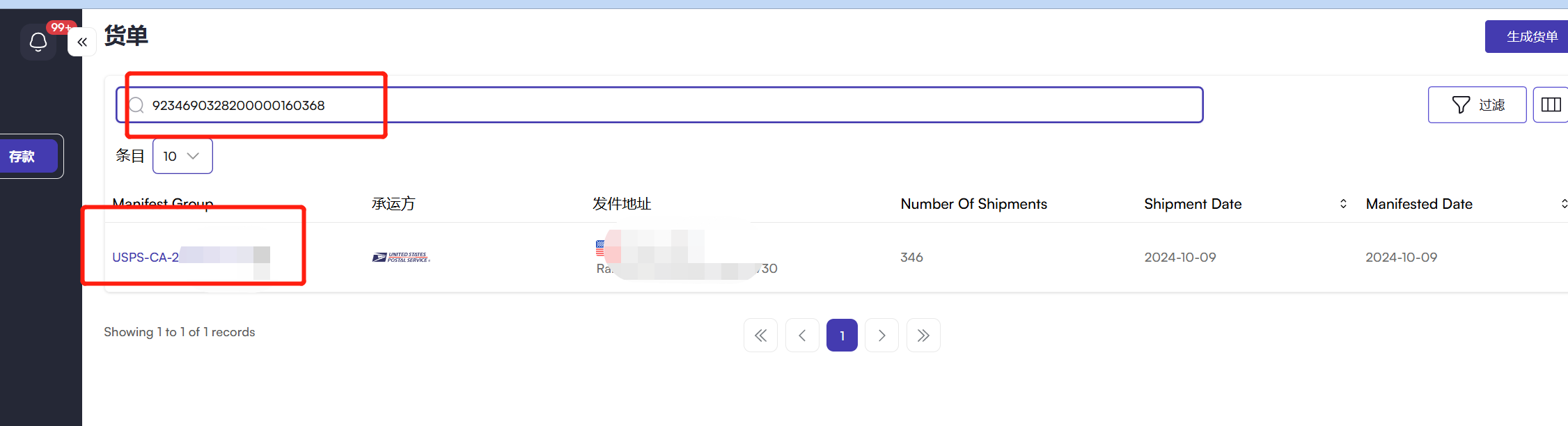Click the USPS carrier logo
The height and width of the screenshot is (426, 1568).
click(x=401, y=258)
